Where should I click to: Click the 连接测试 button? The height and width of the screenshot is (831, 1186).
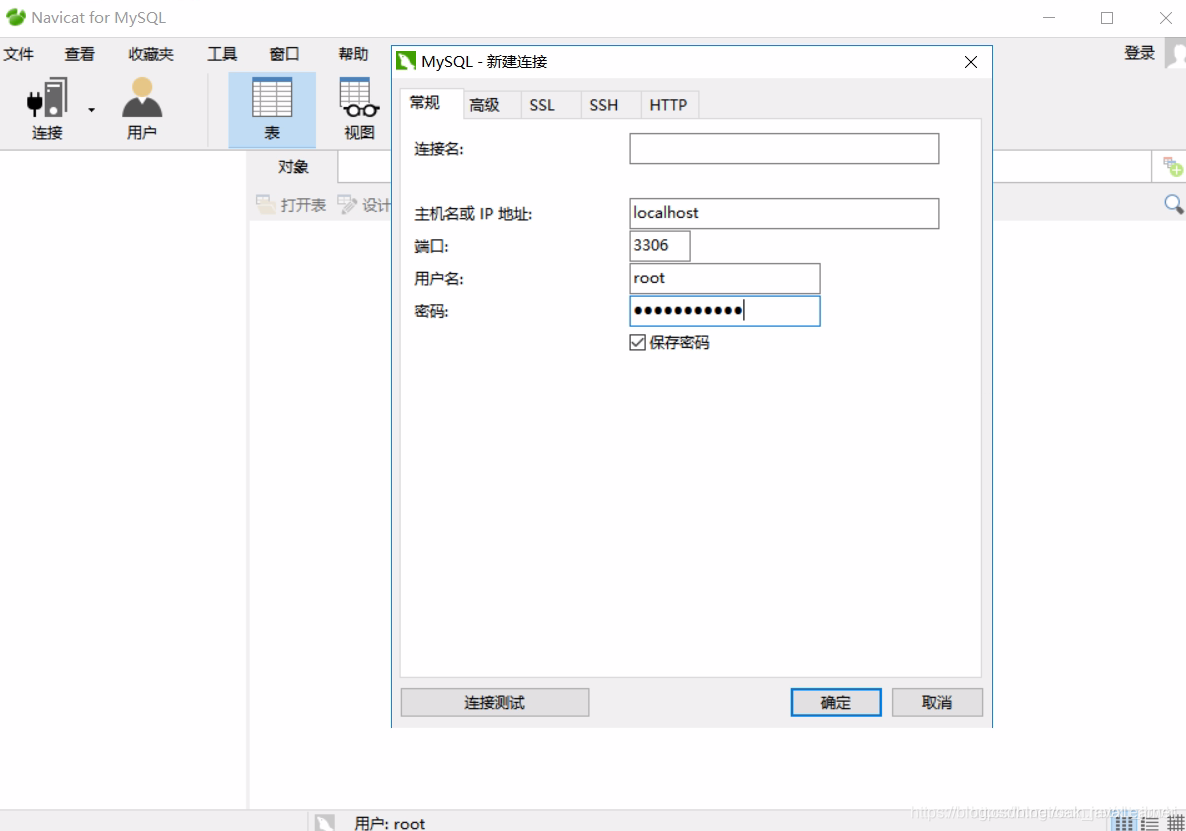pos(495,702)
